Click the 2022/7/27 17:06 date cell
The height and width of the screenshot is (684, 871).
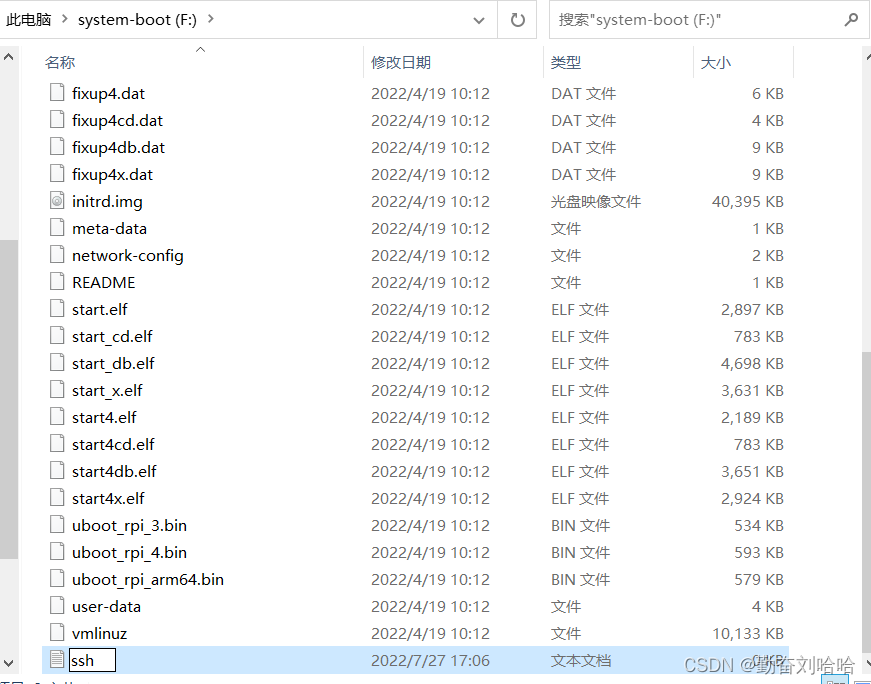[x=431, y=661]
